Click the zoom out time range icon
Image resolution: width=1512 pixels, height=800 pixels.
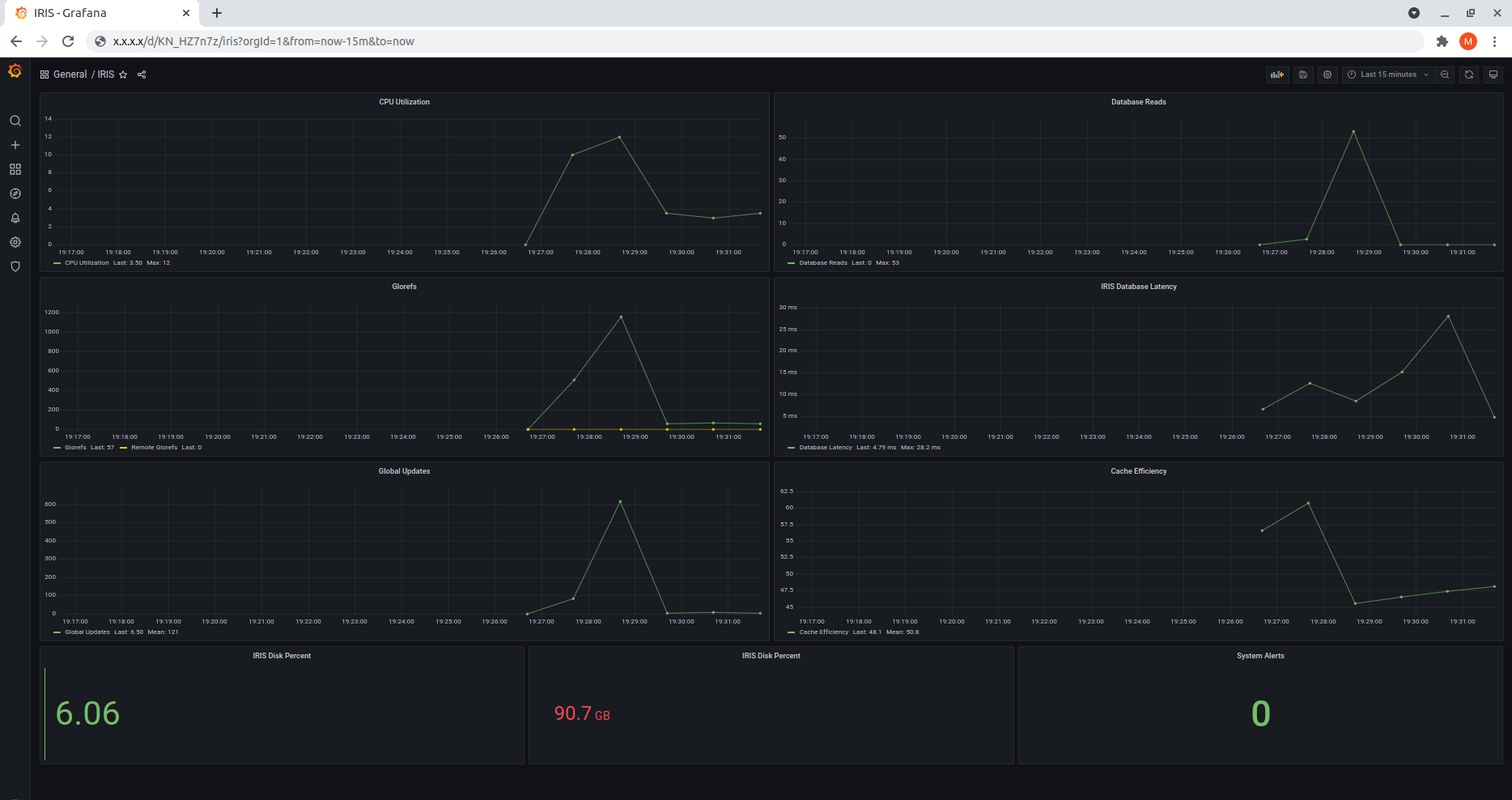click(x=1445, y=74)
